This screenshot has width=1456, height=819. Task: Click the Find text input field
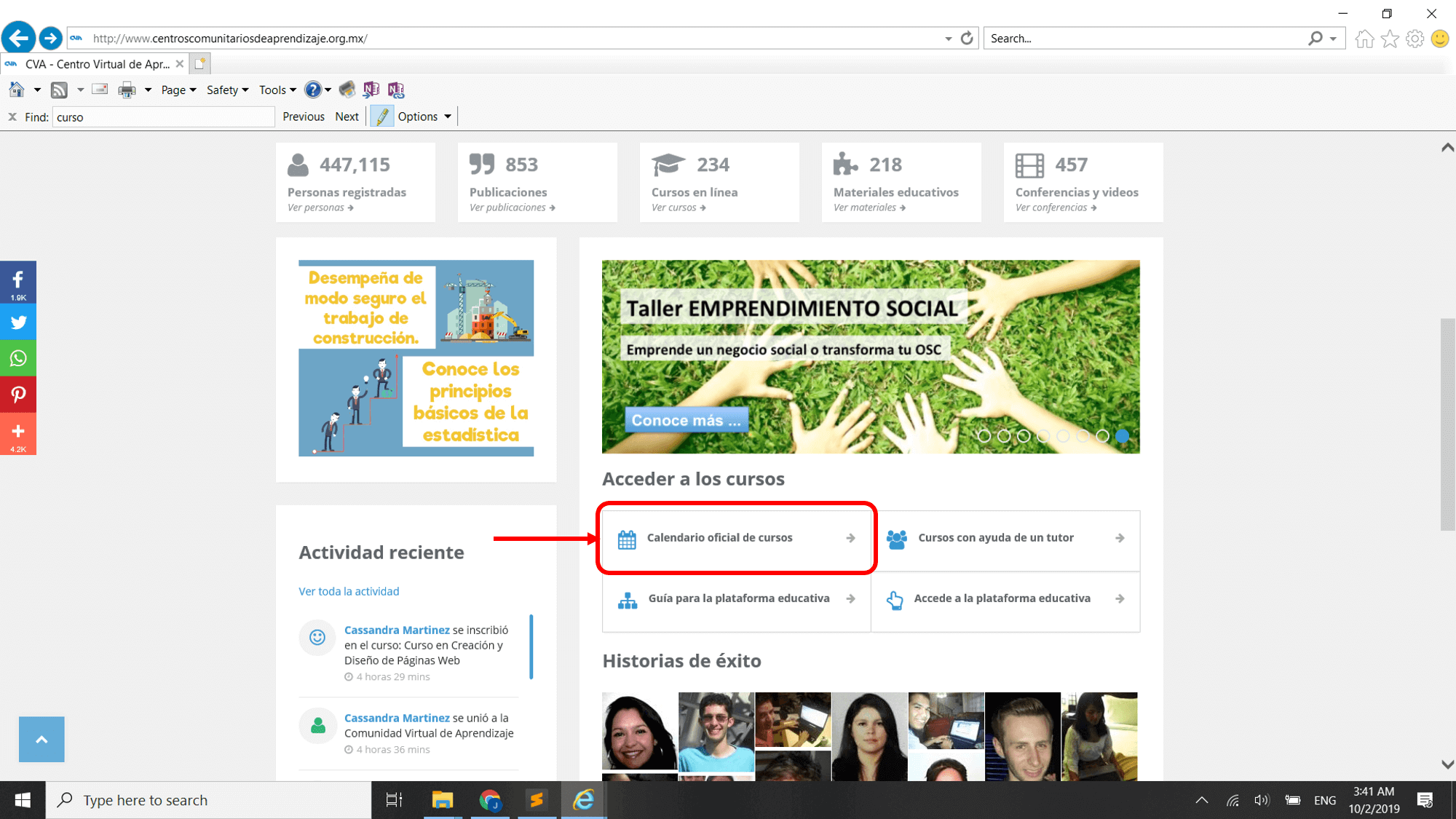(163, 116)
